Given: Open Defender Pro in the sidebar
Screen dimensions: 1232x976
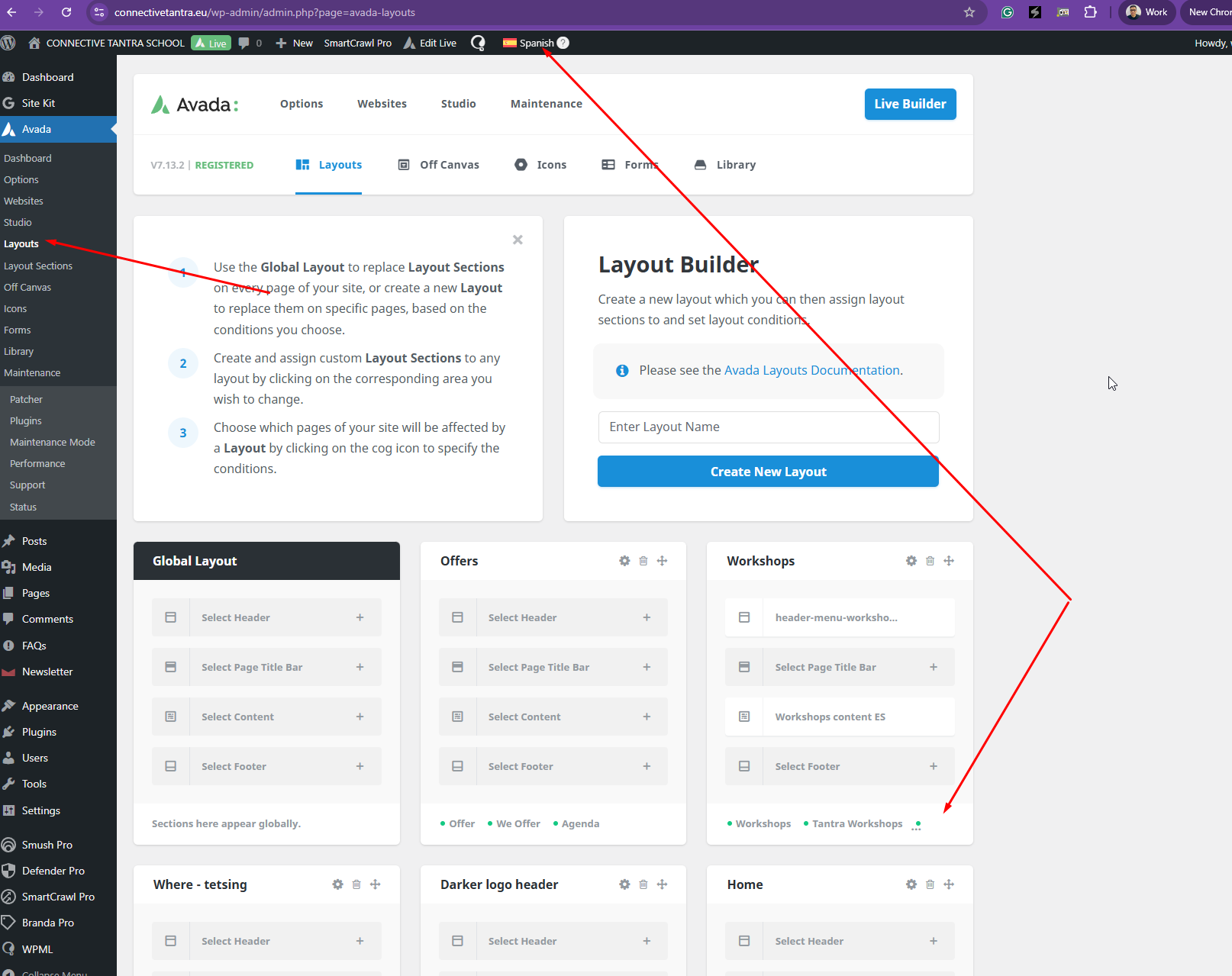Looking at the screenshot, I should pyautogui.click(x=53, y=871).
